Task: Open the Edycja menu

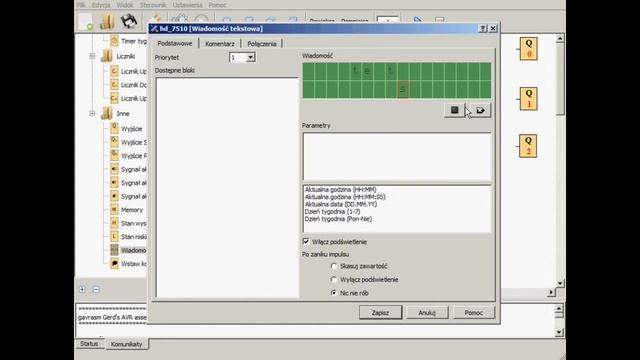Action: pyautogui.click(x=101, y=5)
